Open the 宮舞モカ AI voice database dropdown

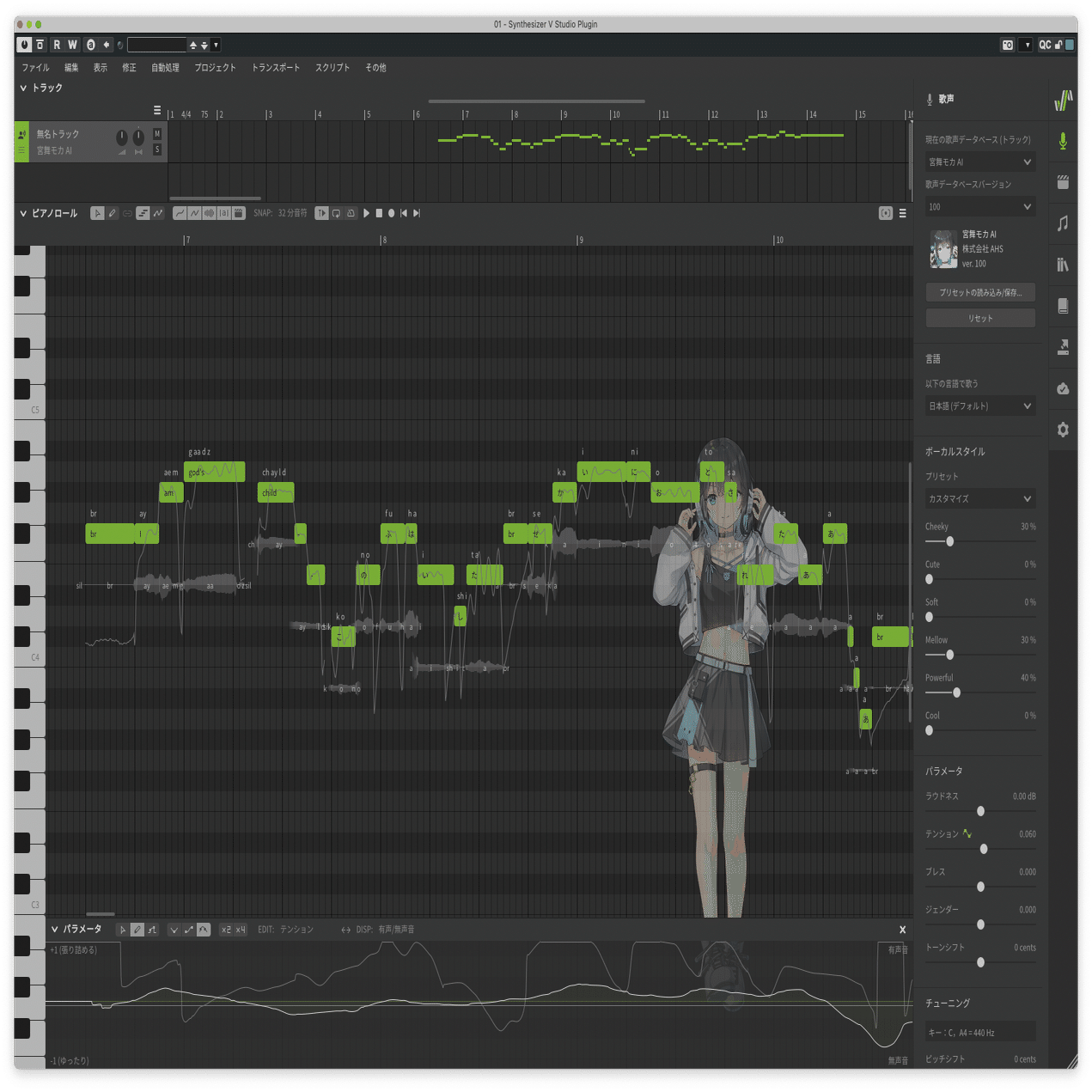tap(980, 162)
